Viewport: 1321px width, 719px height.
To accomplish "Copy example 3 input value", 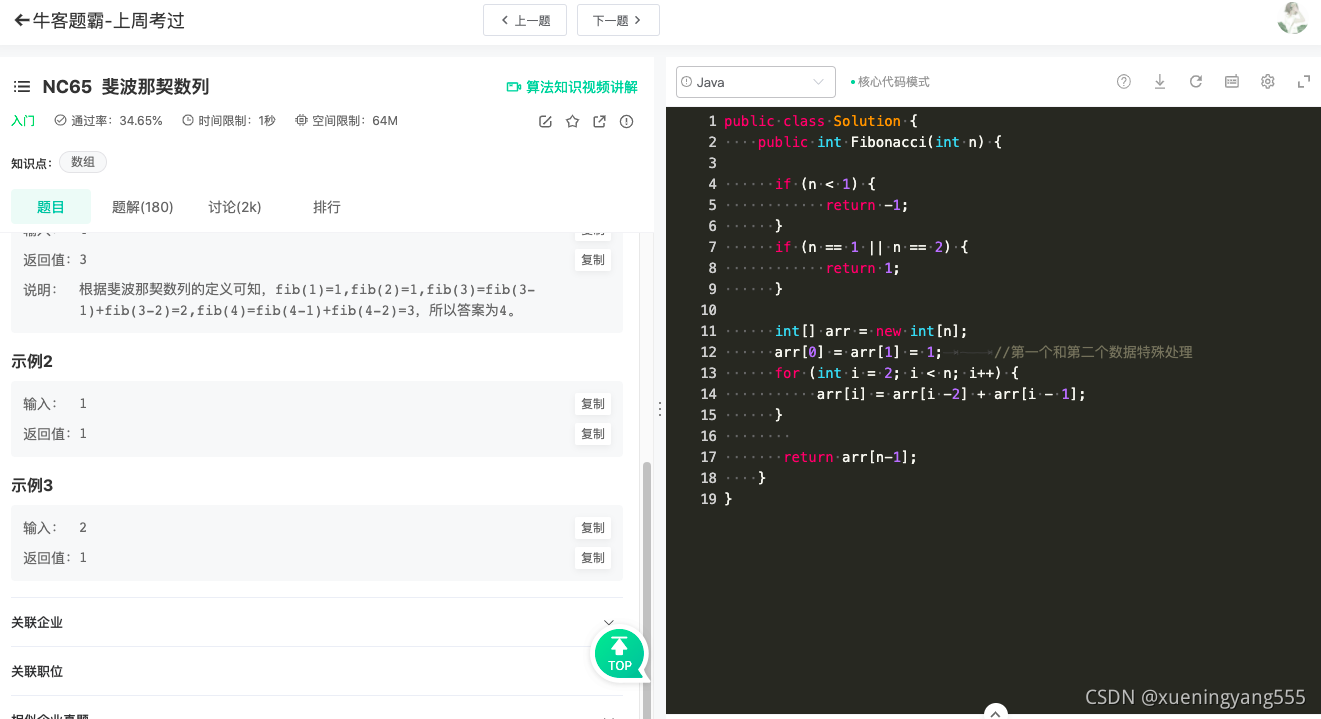I will tap(593, 528).
